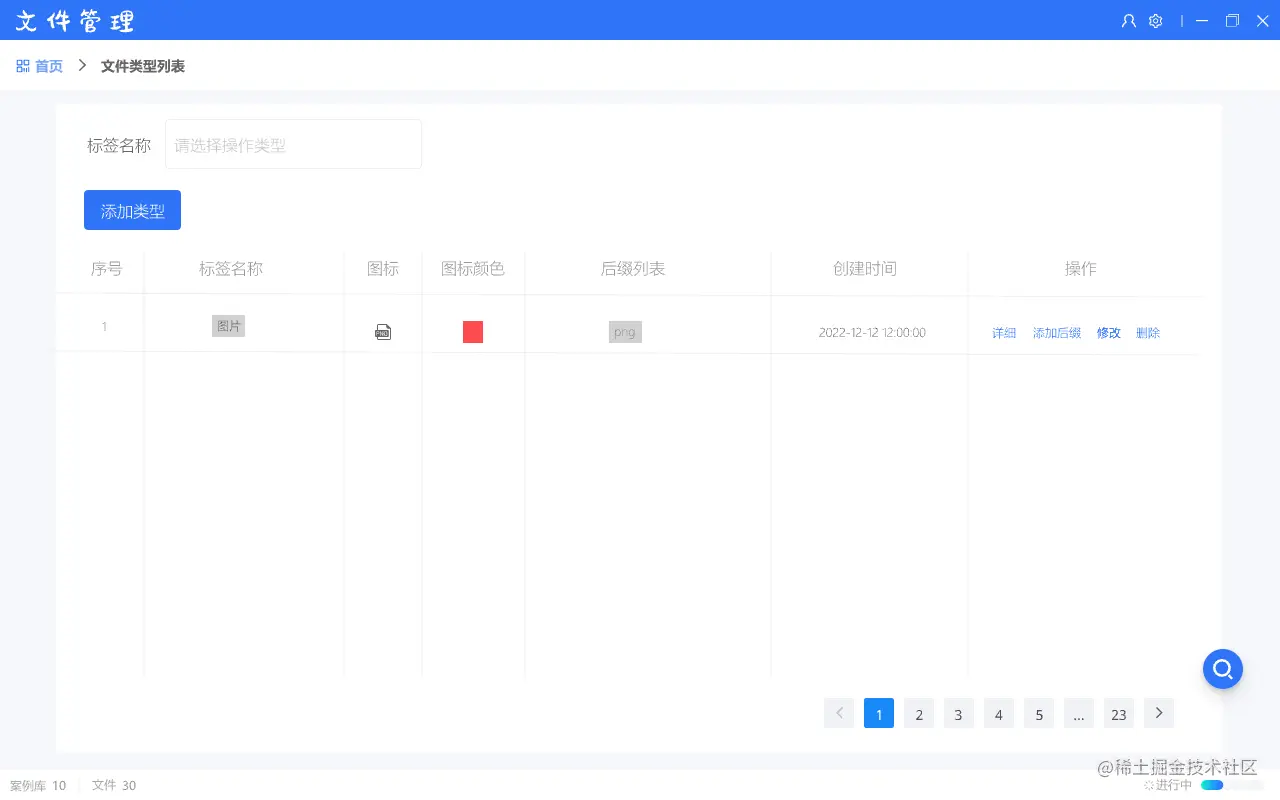Click the 添加类型 button

coord(132,210)
